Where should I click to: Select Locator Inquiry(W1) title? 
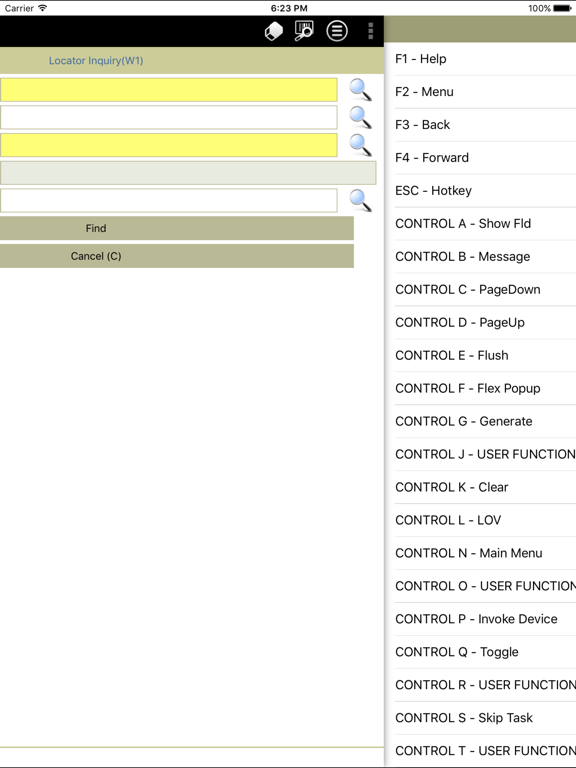click(x=96, y=61)
